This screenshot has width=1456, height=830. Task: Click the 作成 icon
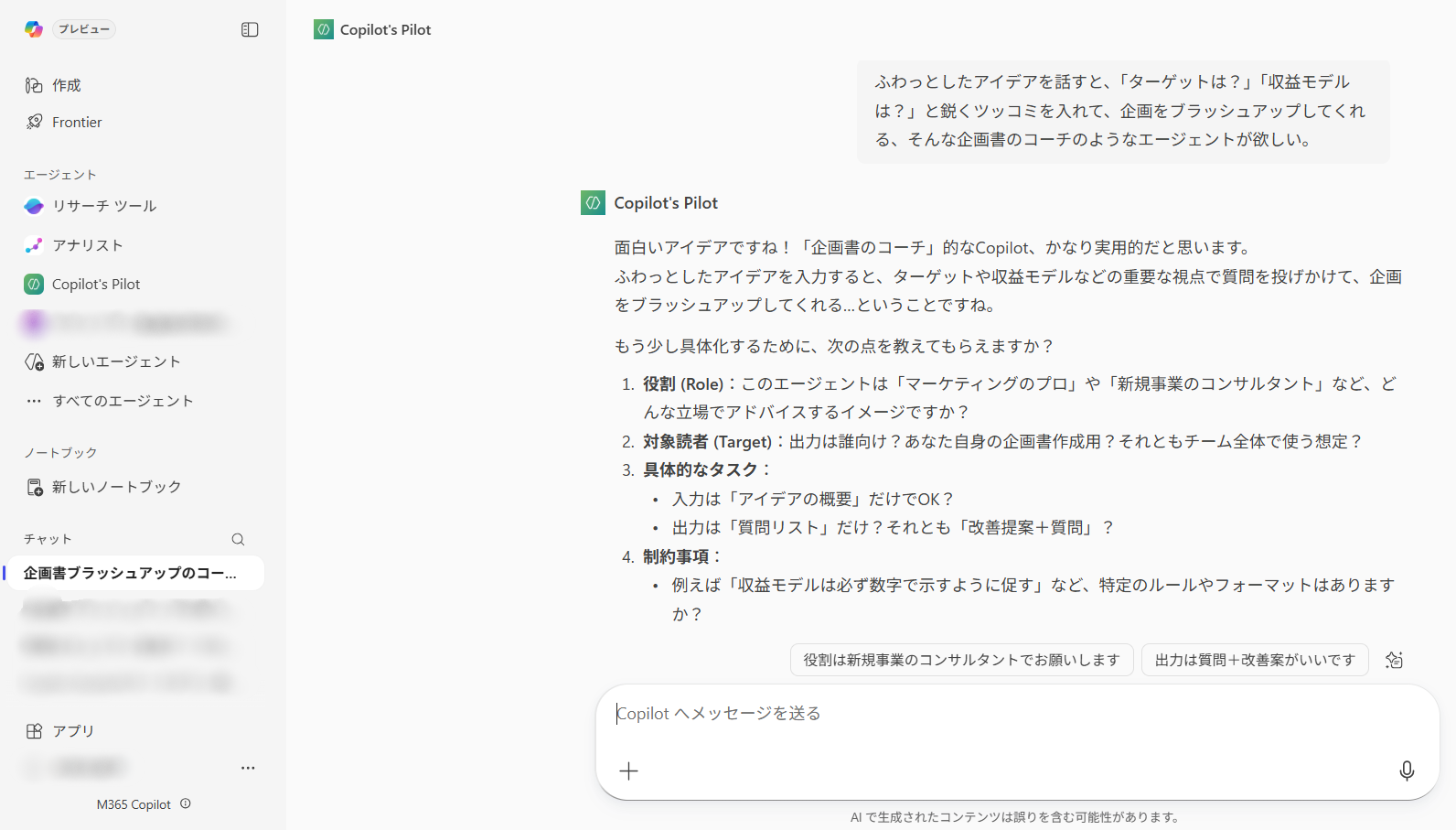[x=34, y=85]
